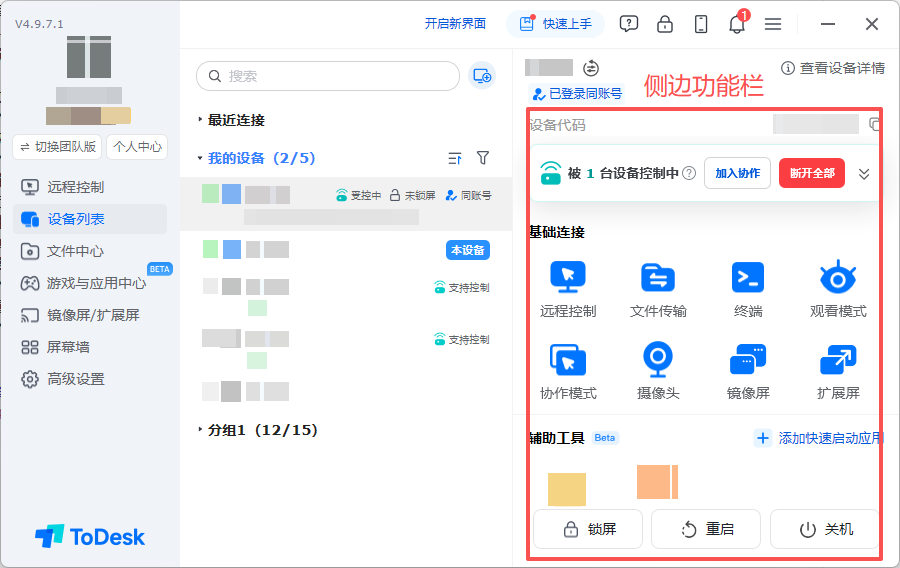This screenshot has width=900, height=568.
Task: Click 查看设备详情
Action: click(x=833, y=68)
